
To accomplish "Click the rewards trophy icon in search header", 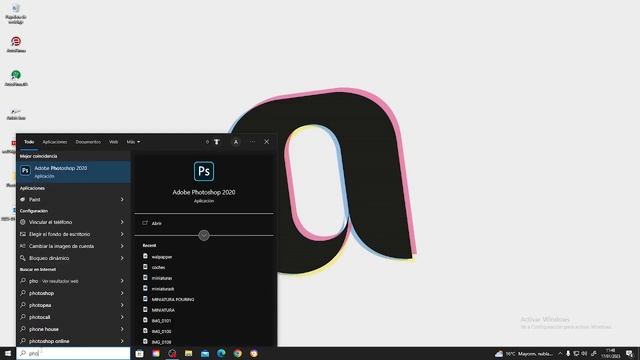I will tap(217, 142).
